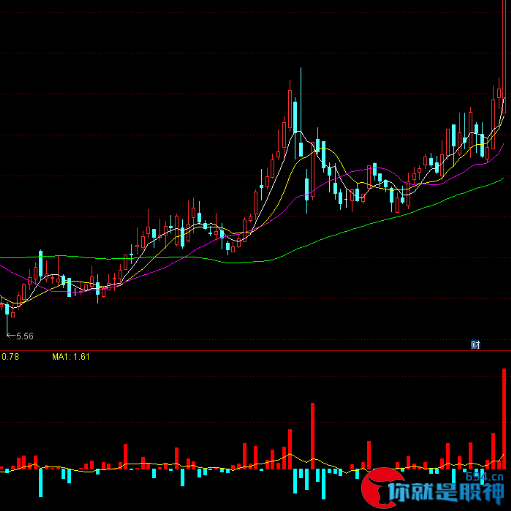Select the final tall red limit-up candlestick
Screen dimensions: 511x511
(x=504, y=57)
